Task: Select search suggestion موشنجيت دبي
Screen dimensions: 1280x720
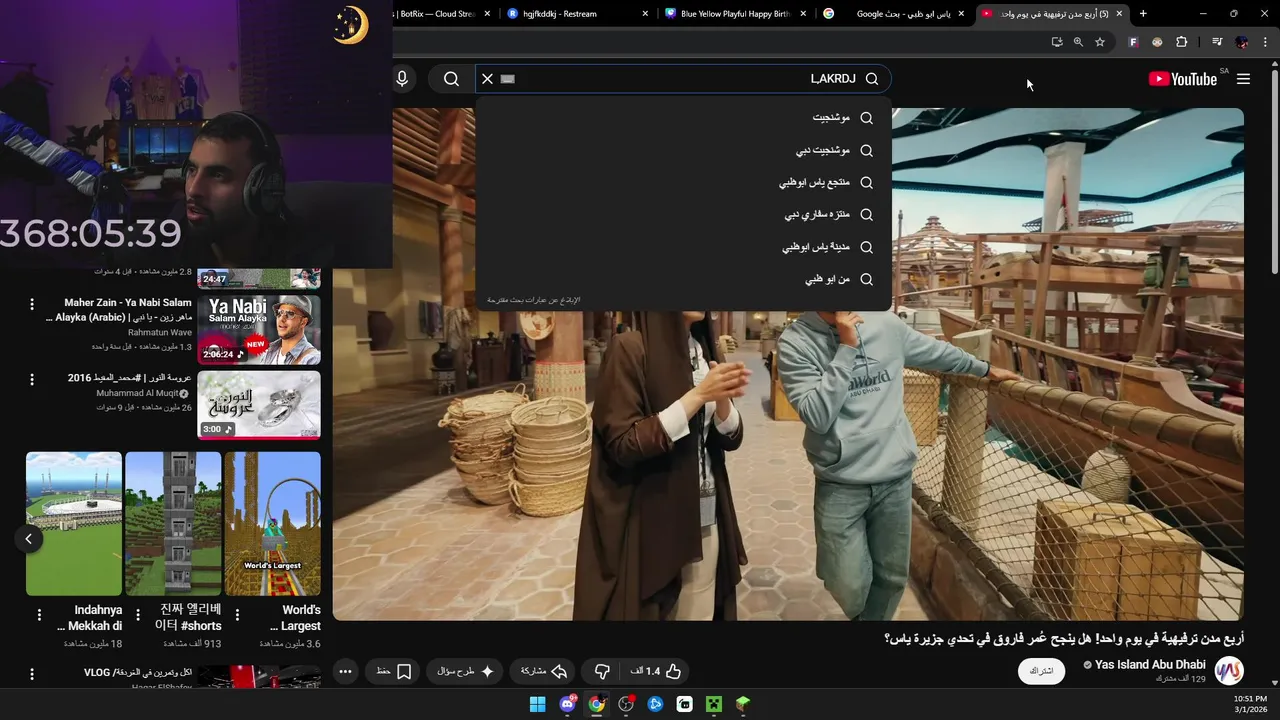Action: click(x=683, y=151)
